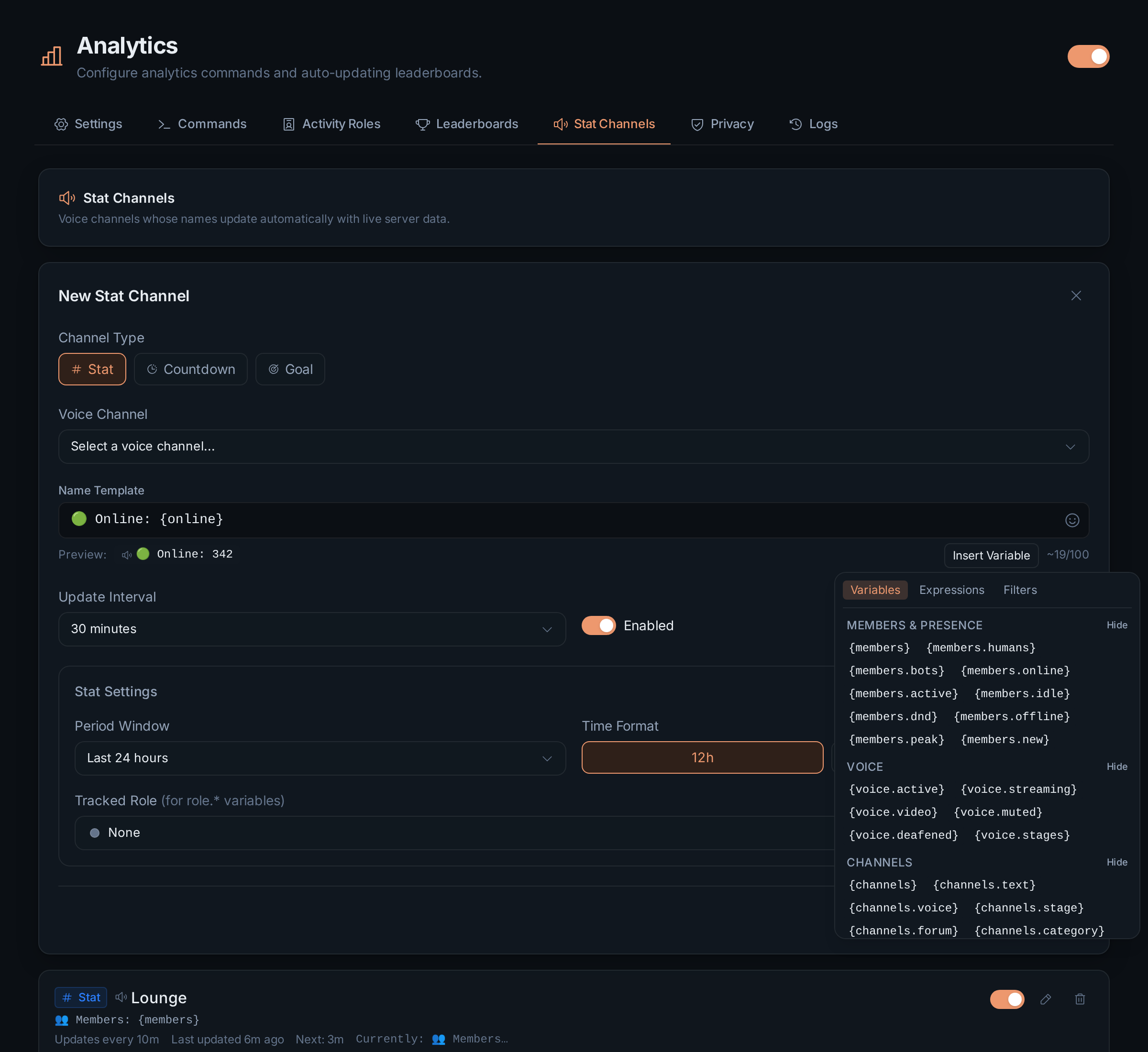Toggle the main Analytics module switch
The height and width of the screenshot is (1052, 1148).
pos(1088,56)
